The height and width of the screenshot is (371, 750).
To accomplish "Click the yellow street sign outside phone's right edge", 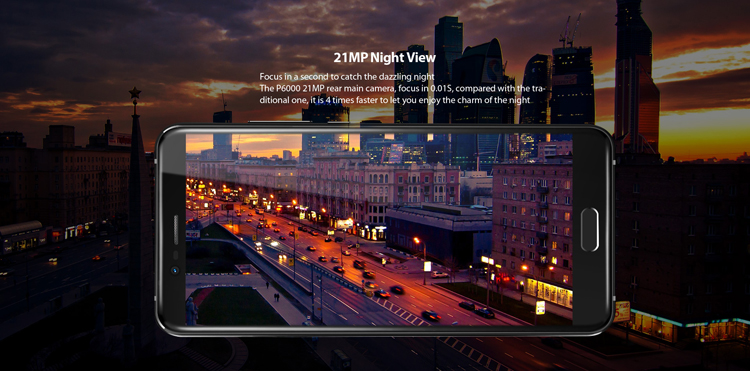I will pos(622,311).
